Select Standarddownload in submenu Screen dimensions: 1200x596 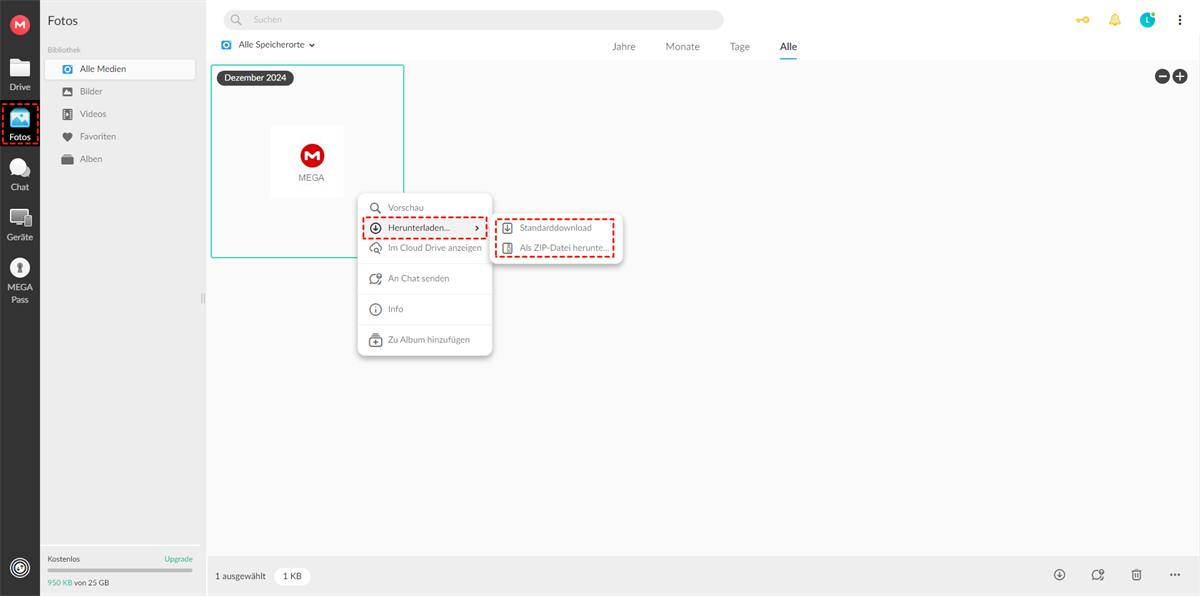click(x=556, y=228)
